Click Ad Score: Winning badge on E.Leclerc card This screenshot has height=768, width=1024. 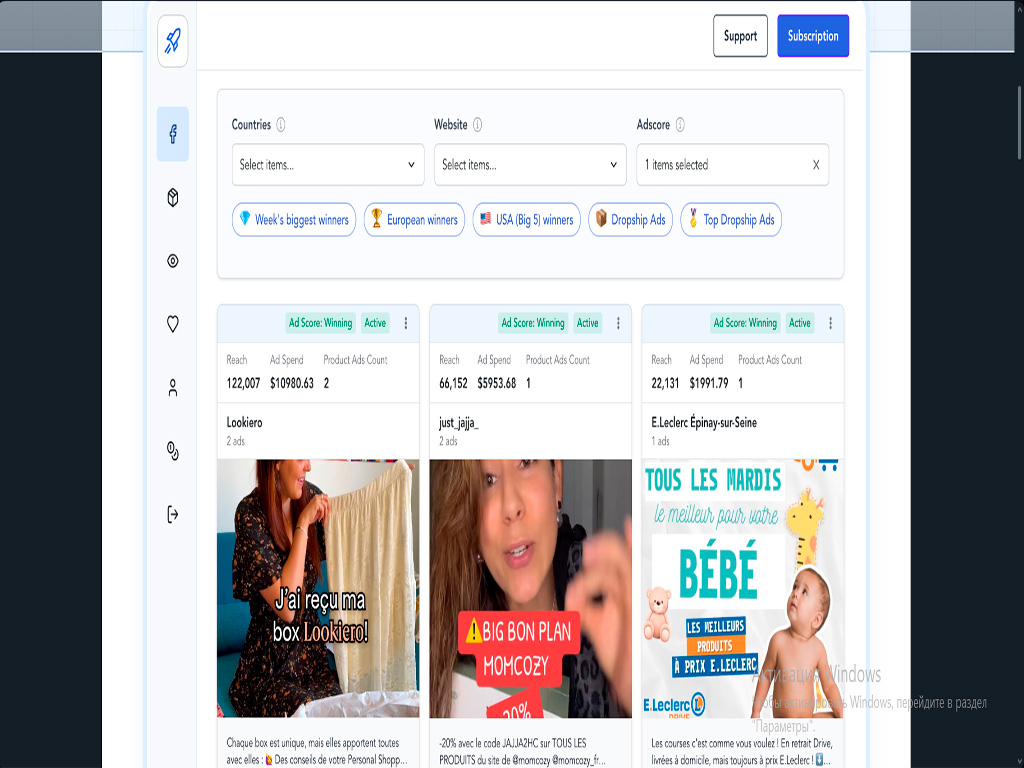[745, 323]
